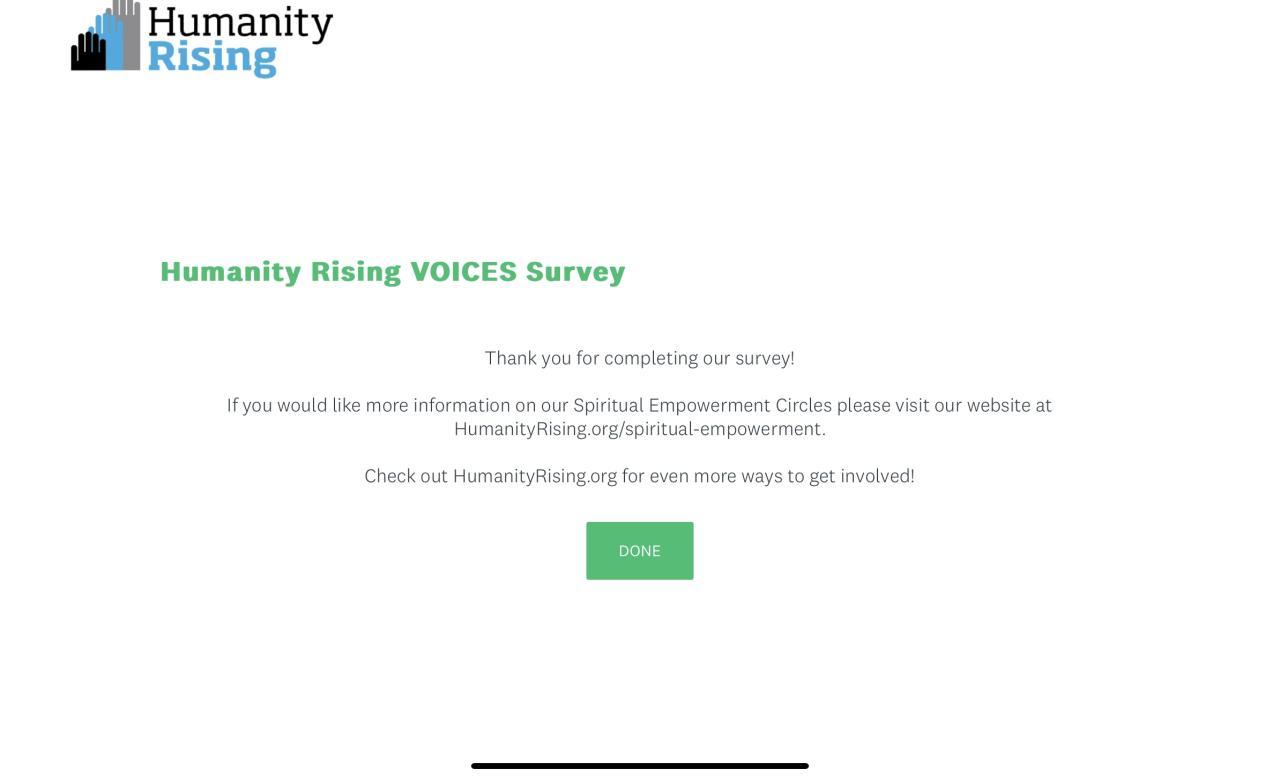This screenshot has height=777, width=1280.
Task: Click "Humanity Rising" in the green heading
Action: click(x=281, y=272)
